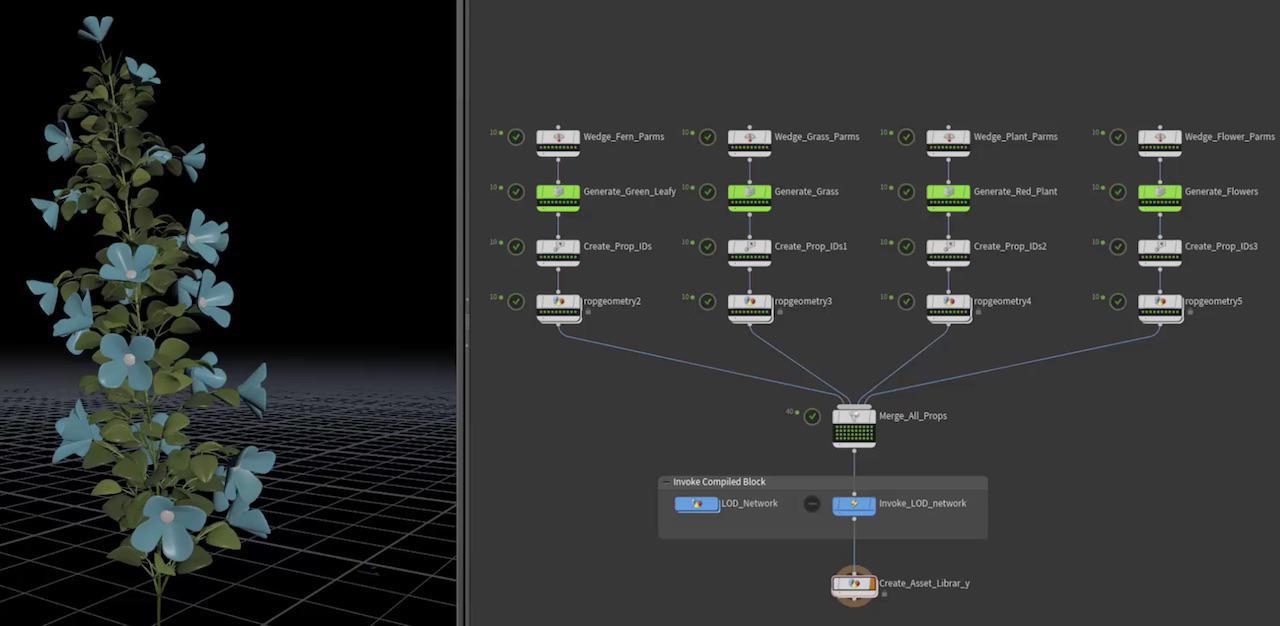Click the round minus button beside LOD_Network
Image resolution: width=1280 pixels, height=626 pixels.
tap(812, 504)
